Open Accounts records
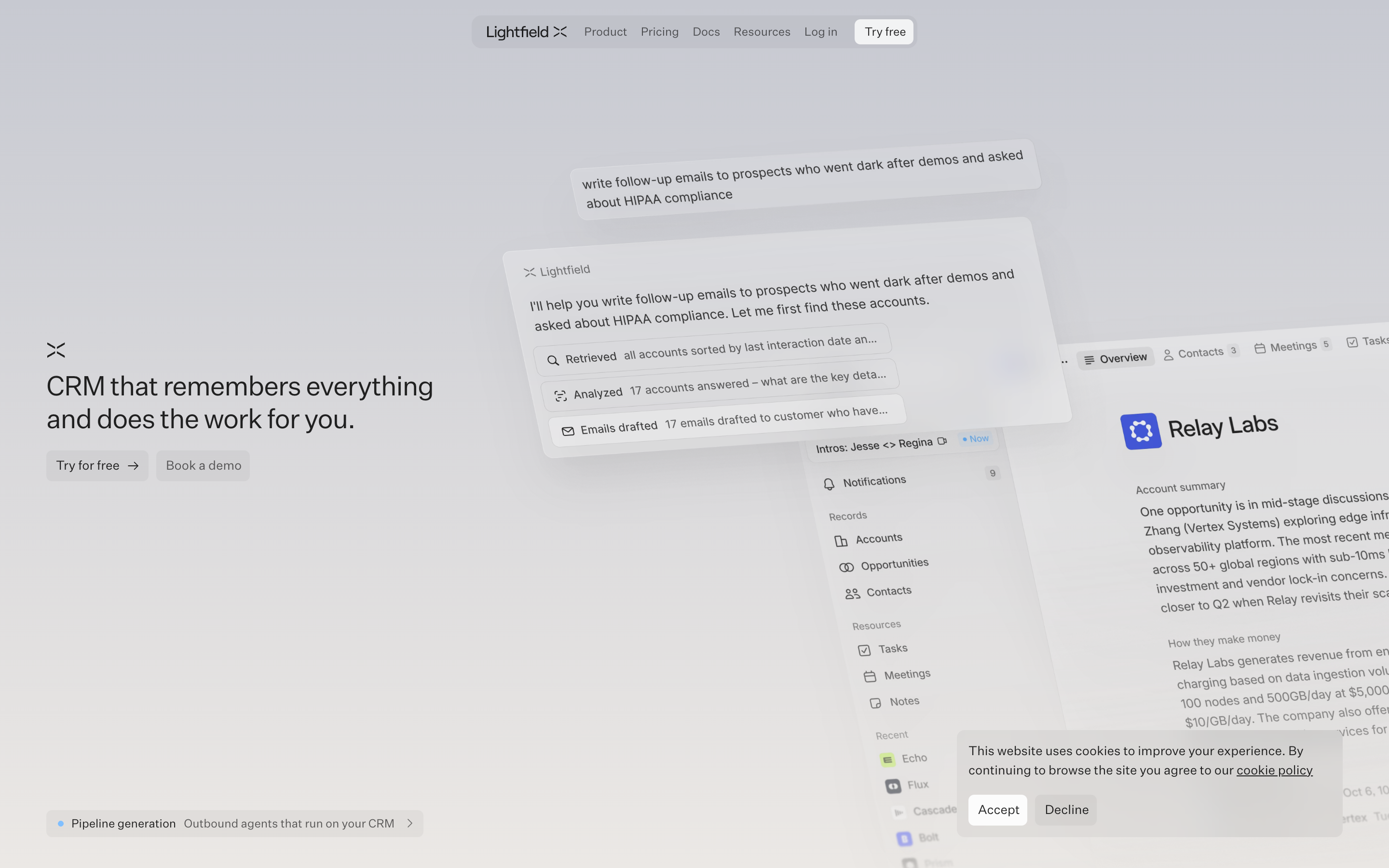Screen dimensions: 1389x868 point(879,538)
